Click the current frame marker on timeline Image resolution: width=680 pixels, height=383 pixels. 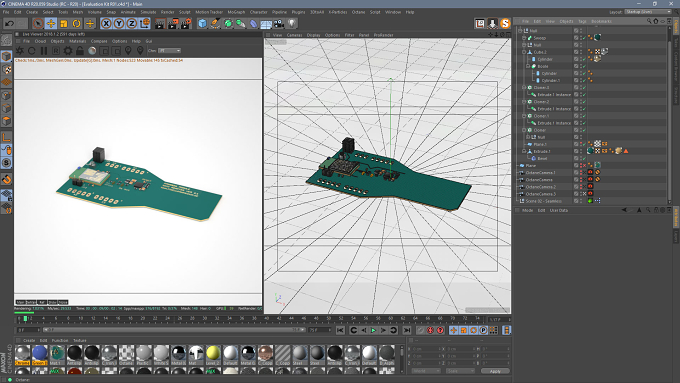[x=25, y=319]
